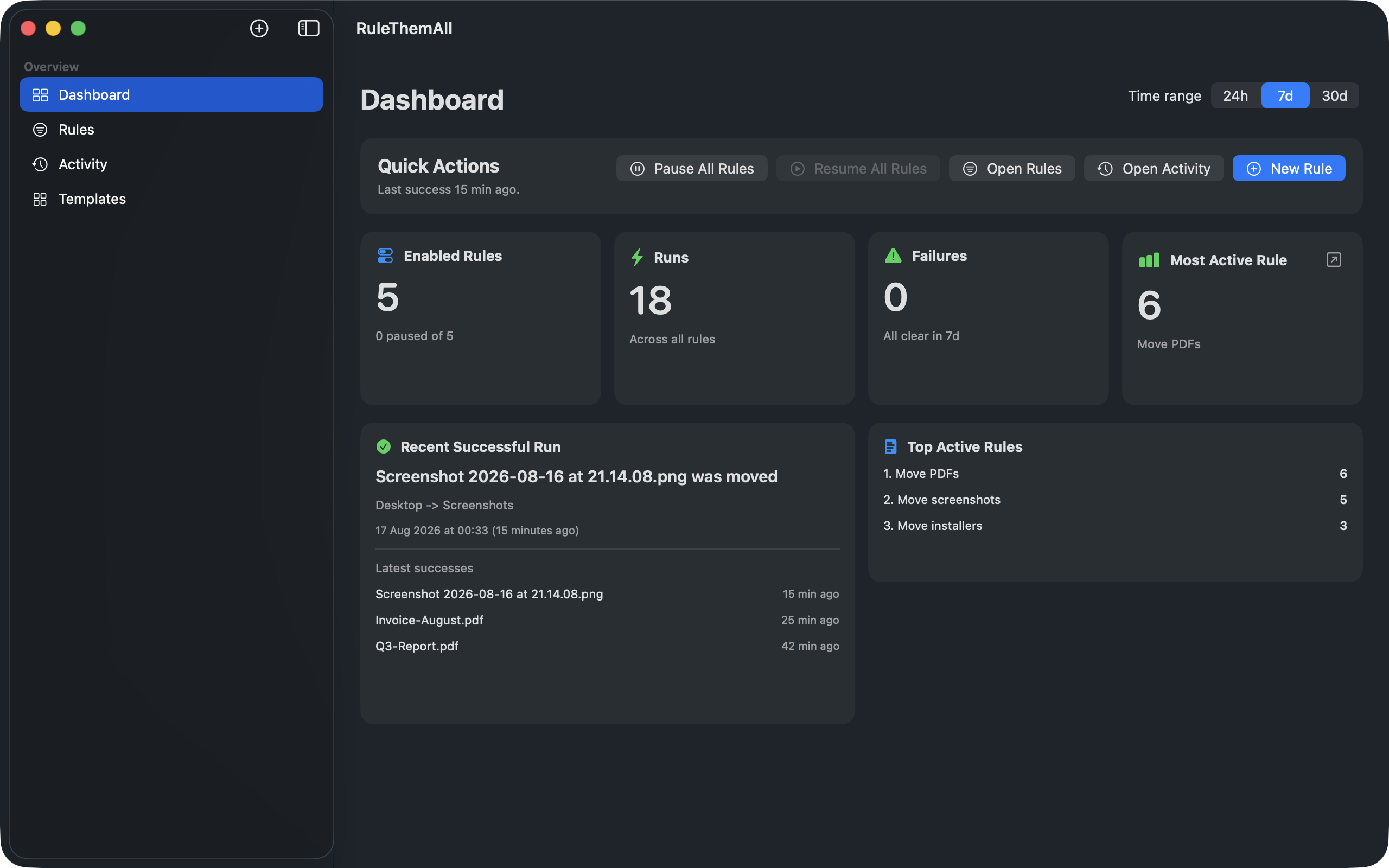
Task: Go to Activity in the sidebar
Action: click(x=171, y=164)
